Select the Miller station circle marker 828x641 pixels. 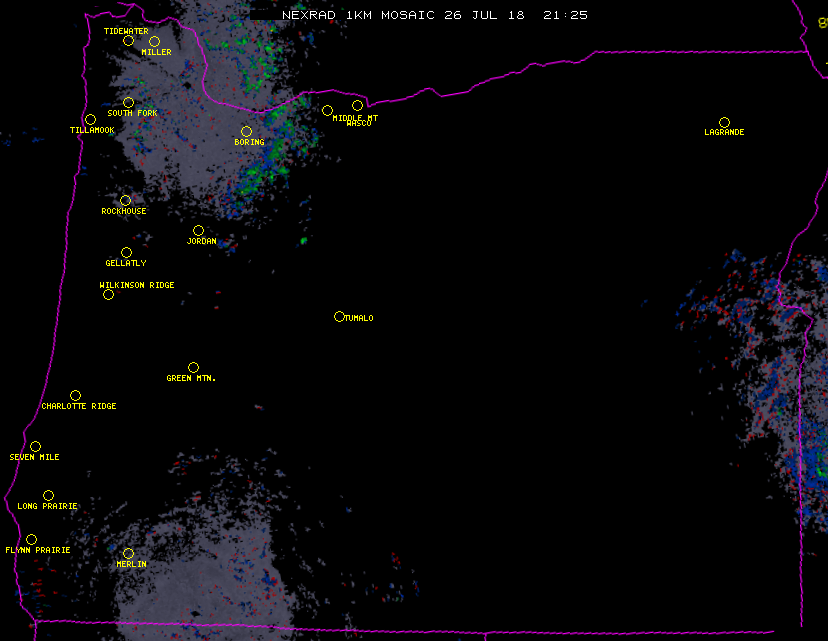click(x=154, y=41)
